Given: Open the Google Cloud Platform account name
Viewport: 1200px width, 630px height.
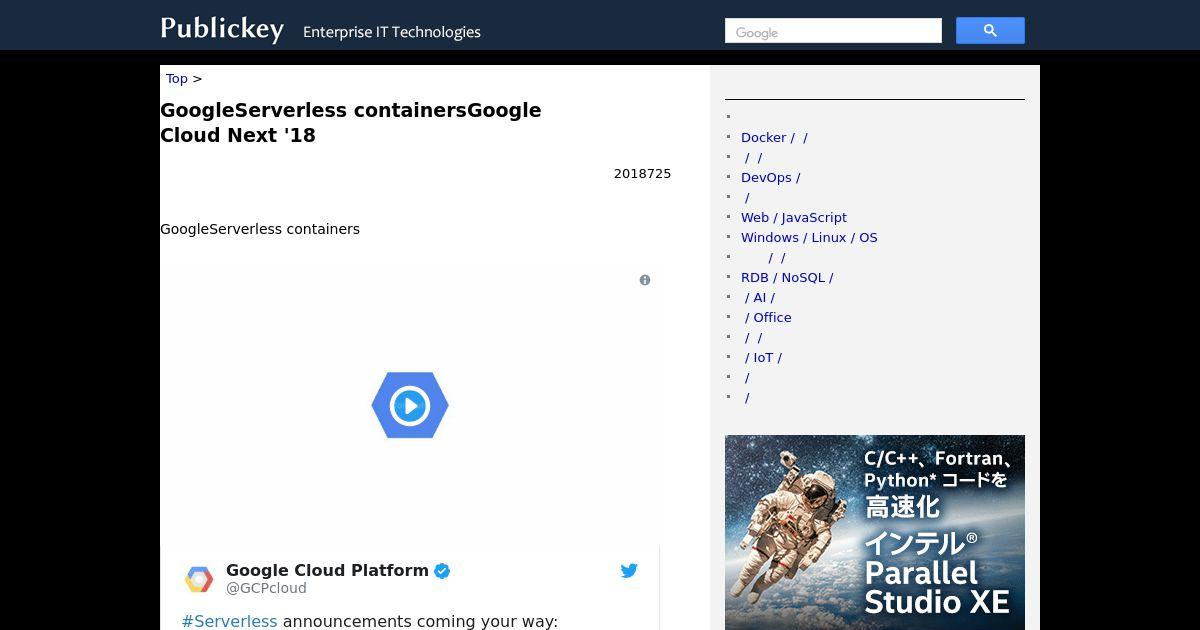Looking at the screenshot, I should (327, 570).
